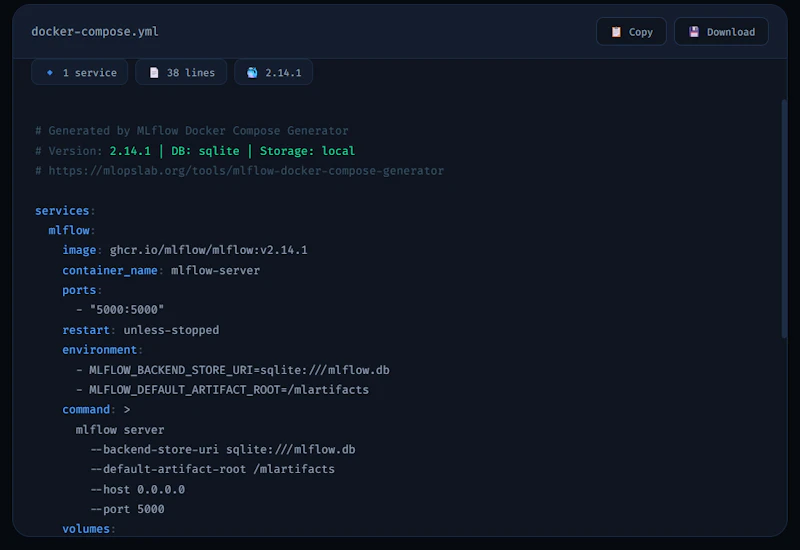Click the 'environment:' key
This screenshot has width=800, height=550.
[103, 350]
